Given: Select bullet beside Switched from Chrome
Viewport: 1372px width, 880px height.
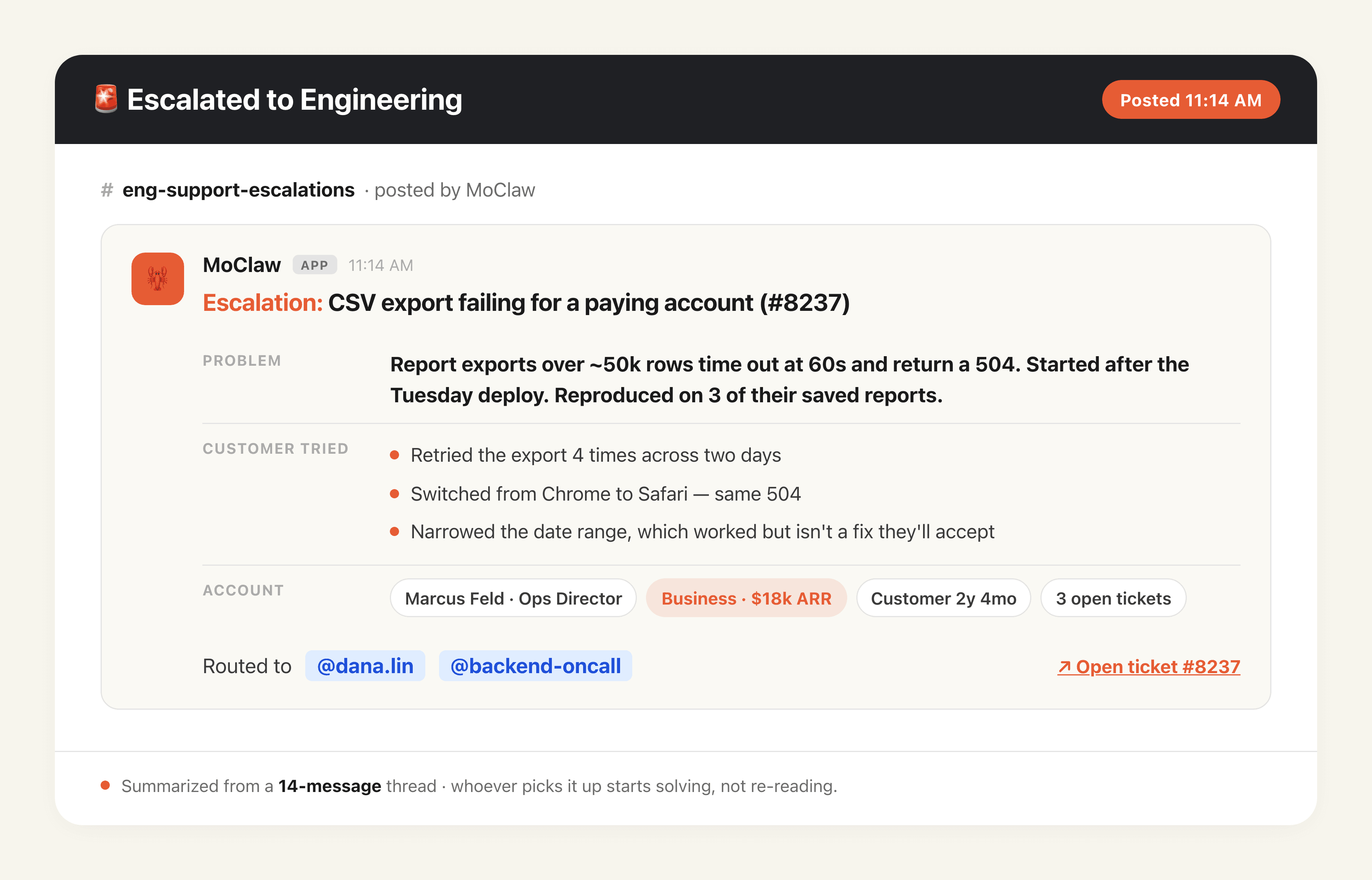Looking at the screenshot, I should coord(394,494).
